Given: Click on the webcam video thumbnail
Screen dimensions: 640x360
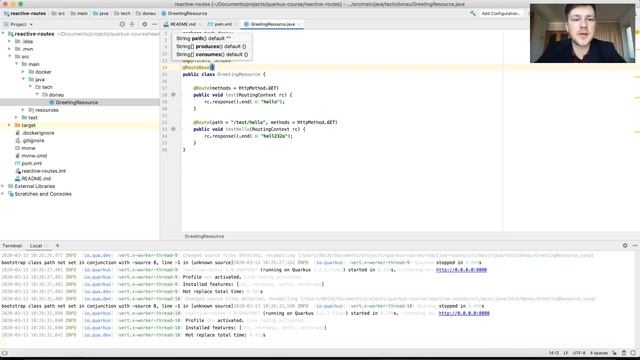Looking at the screenshot, I should click(582, 33).
